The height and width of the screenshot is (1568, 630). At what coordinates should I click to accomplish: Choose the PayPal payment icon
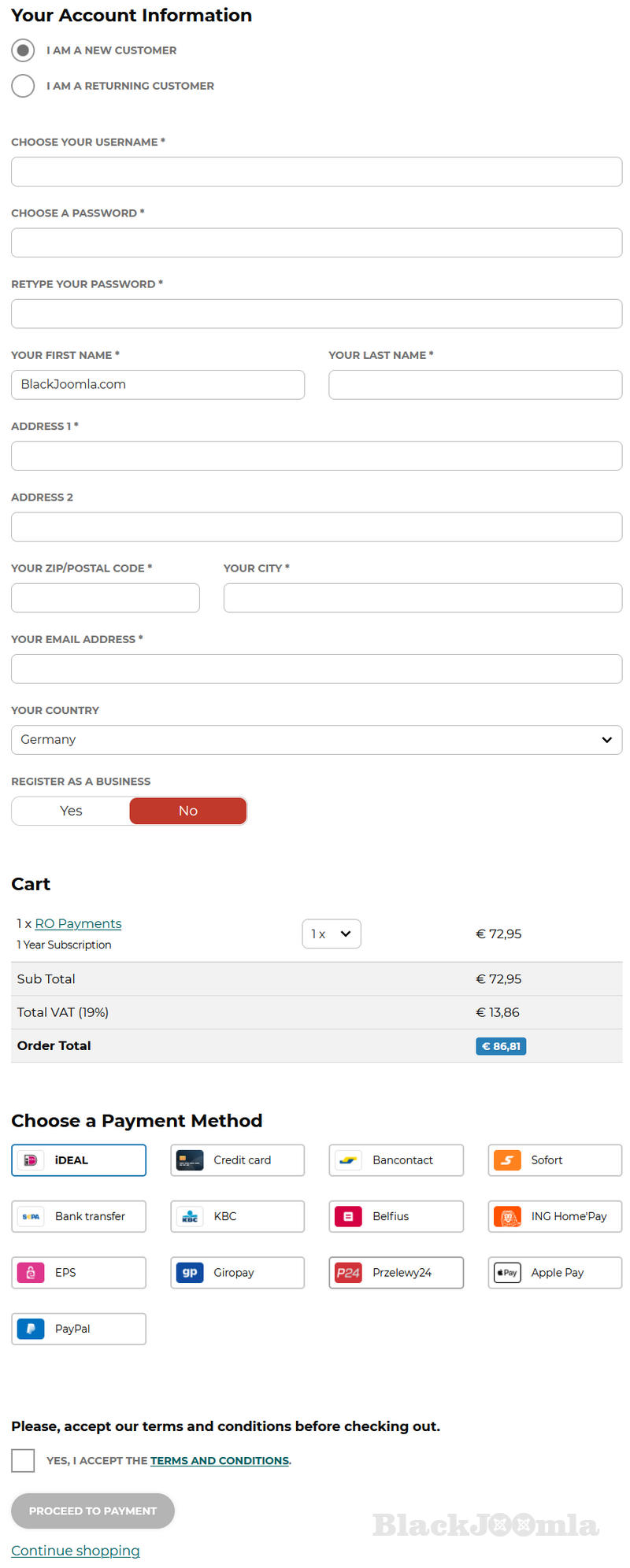coord(31,1329)
